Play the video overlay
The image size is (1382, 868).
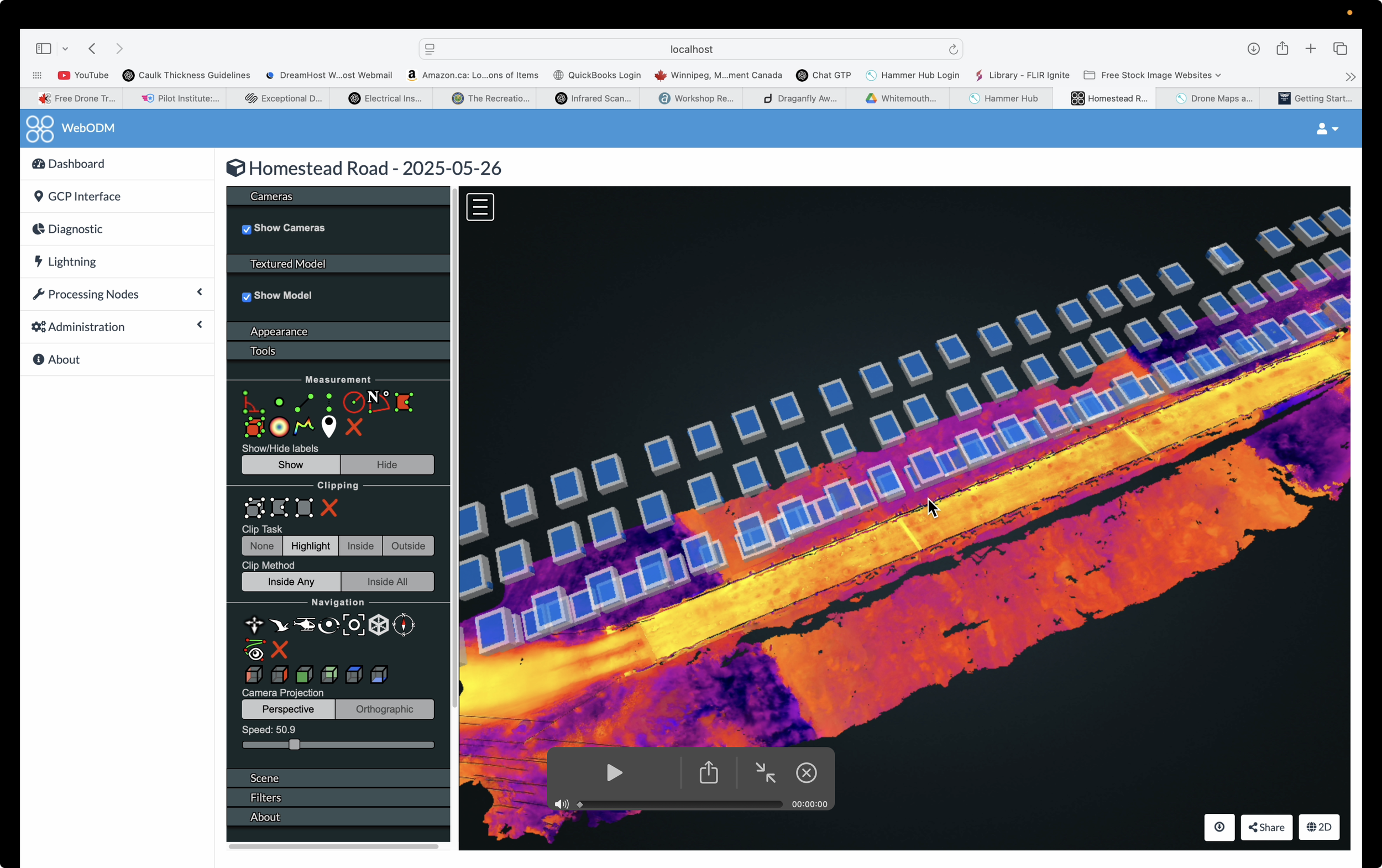coord(614,773)
